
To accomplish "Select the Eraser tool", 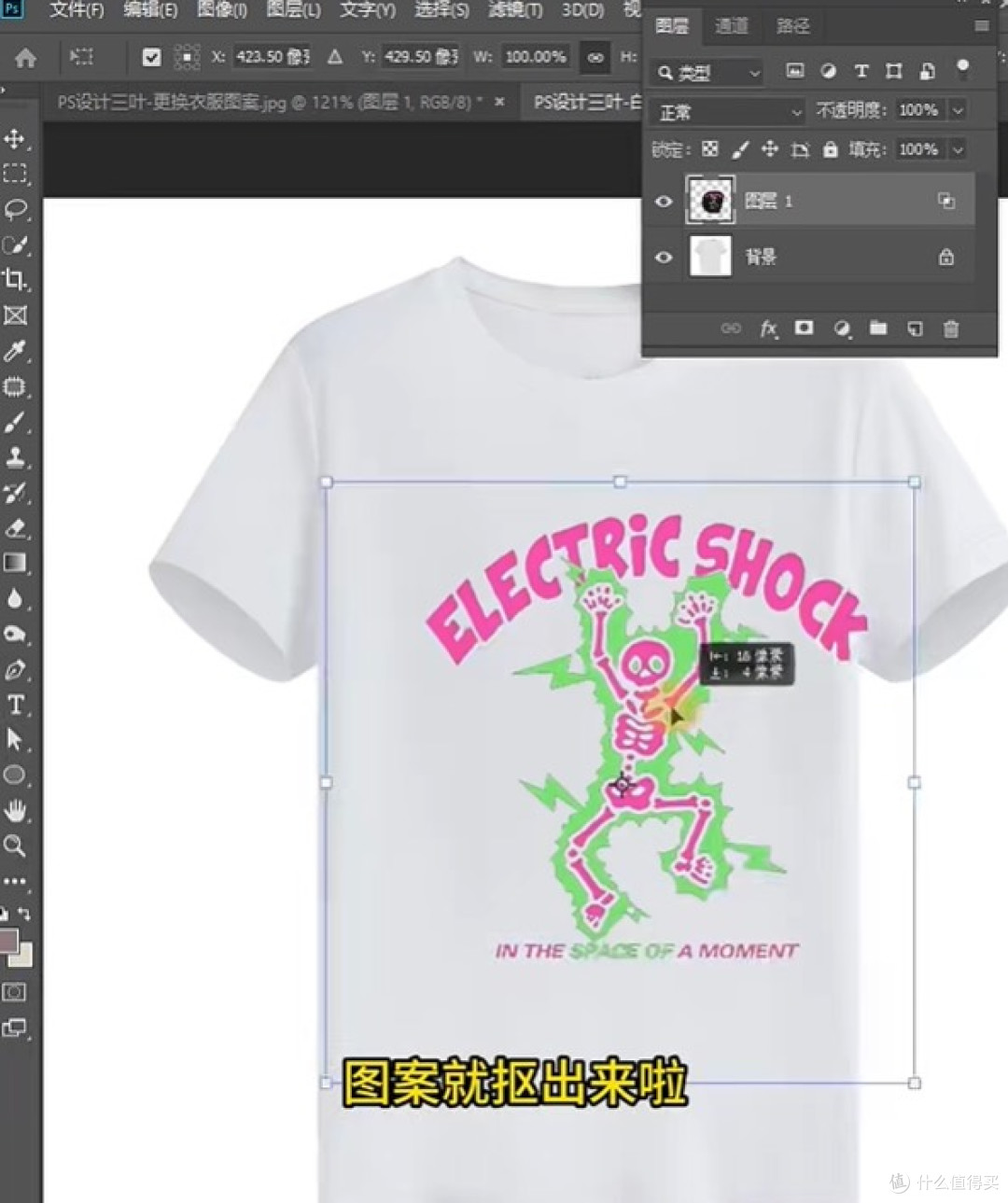I will point(14,528).
